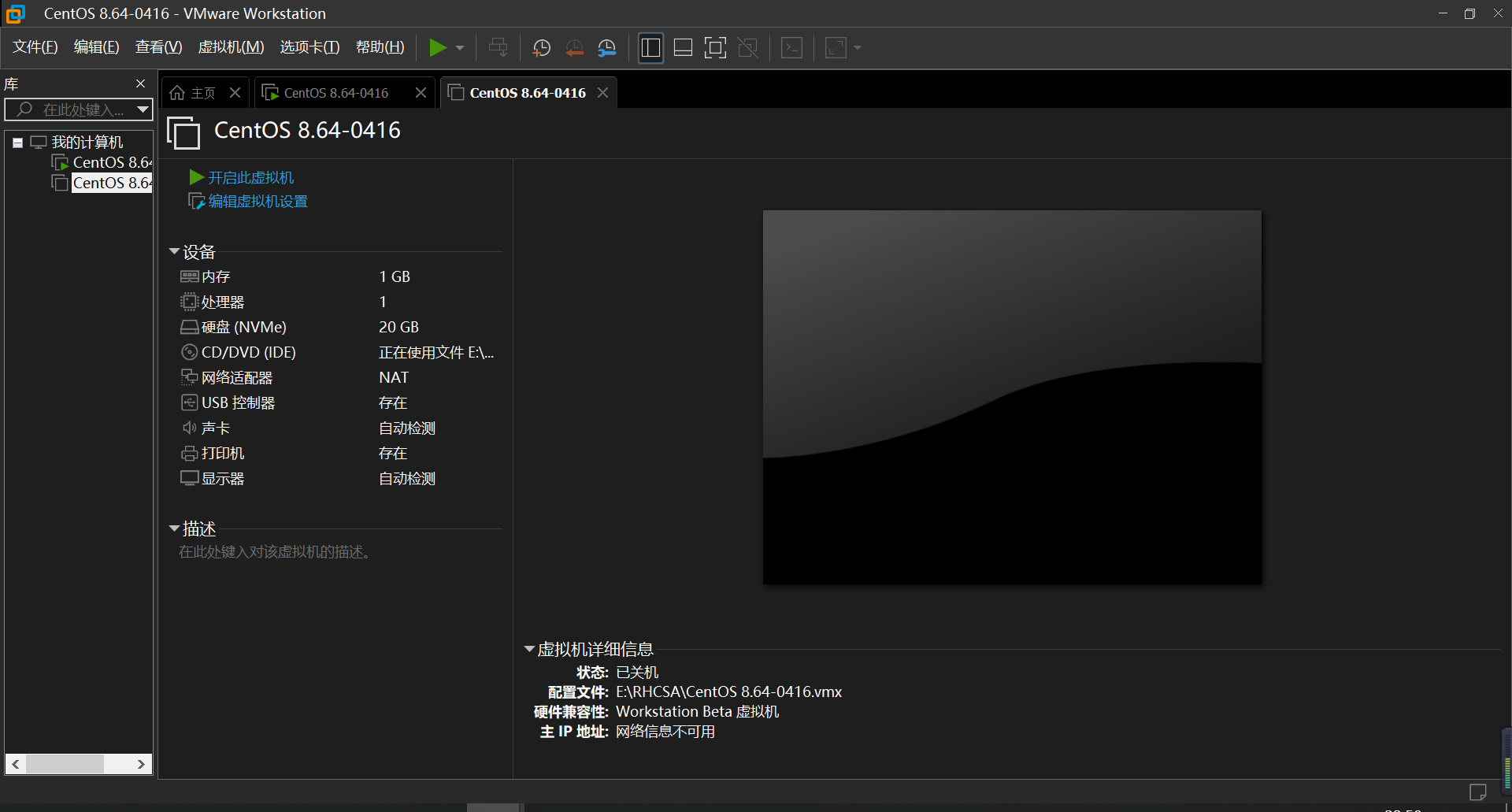Click the message log icon in status bar
1512x812 pixels.
point(1478,792)
